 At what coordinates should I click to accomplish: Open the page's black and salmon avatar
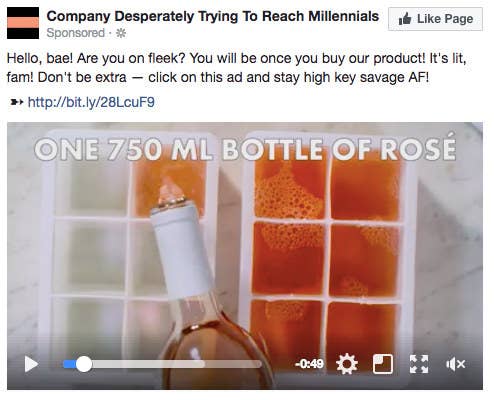click(x=23, y=23)
